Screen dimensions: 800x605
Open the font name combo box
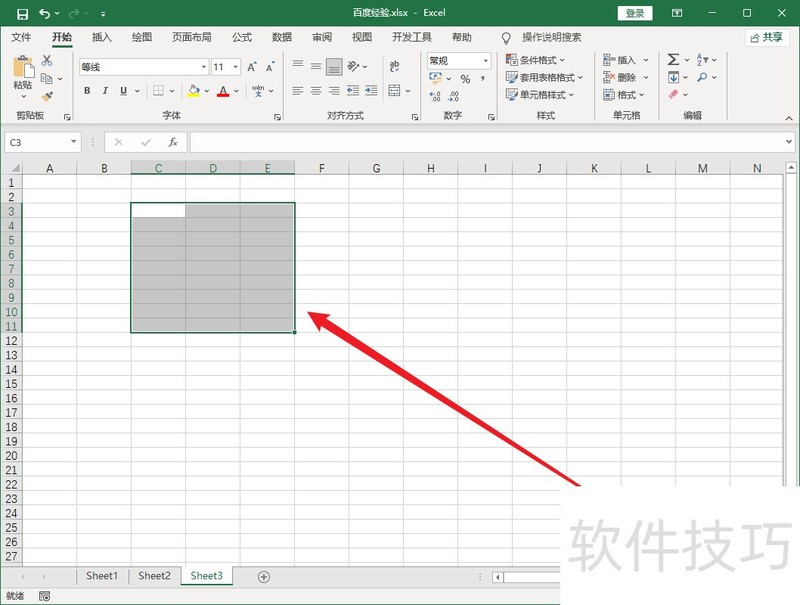coord(143,67)
